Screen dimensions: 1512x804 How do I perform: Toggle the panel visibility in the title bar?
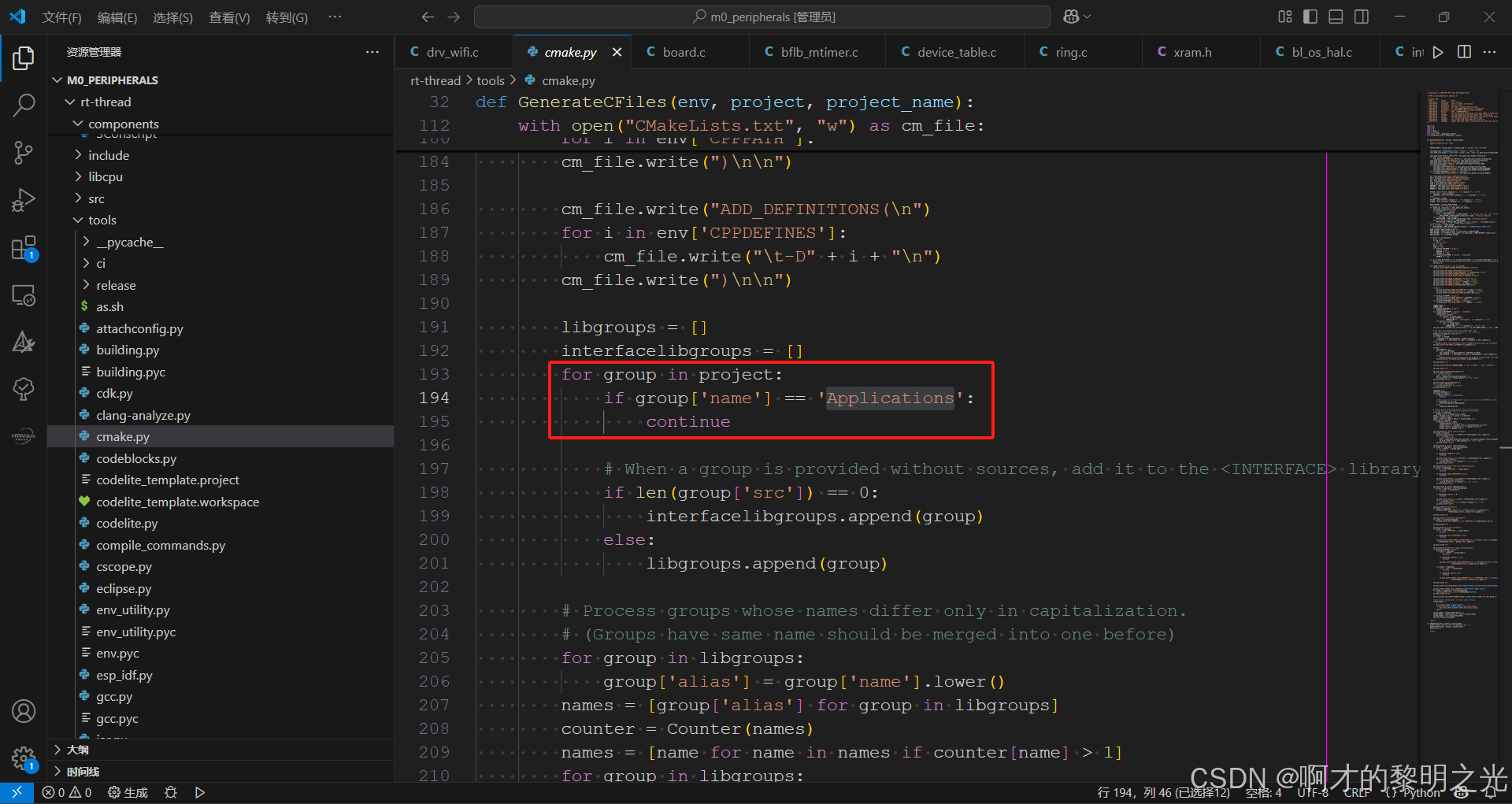[x=1336, y=16]
